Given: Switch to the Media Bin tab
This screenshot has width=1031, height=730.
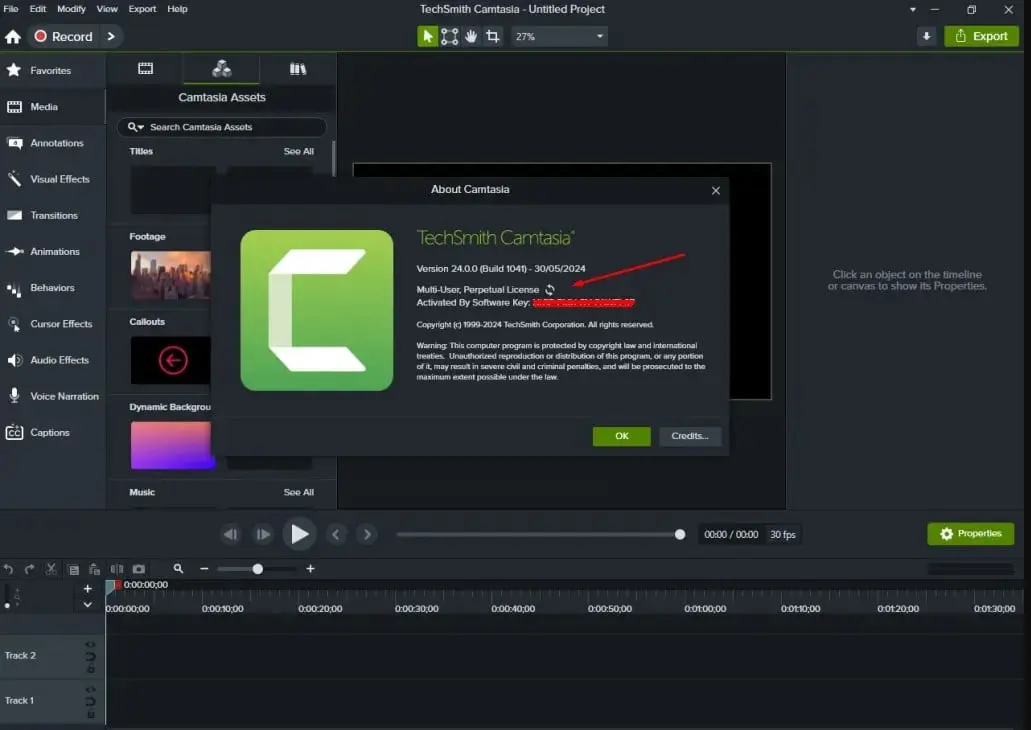Looking at the screenshot, I should (x=145, y=68).
